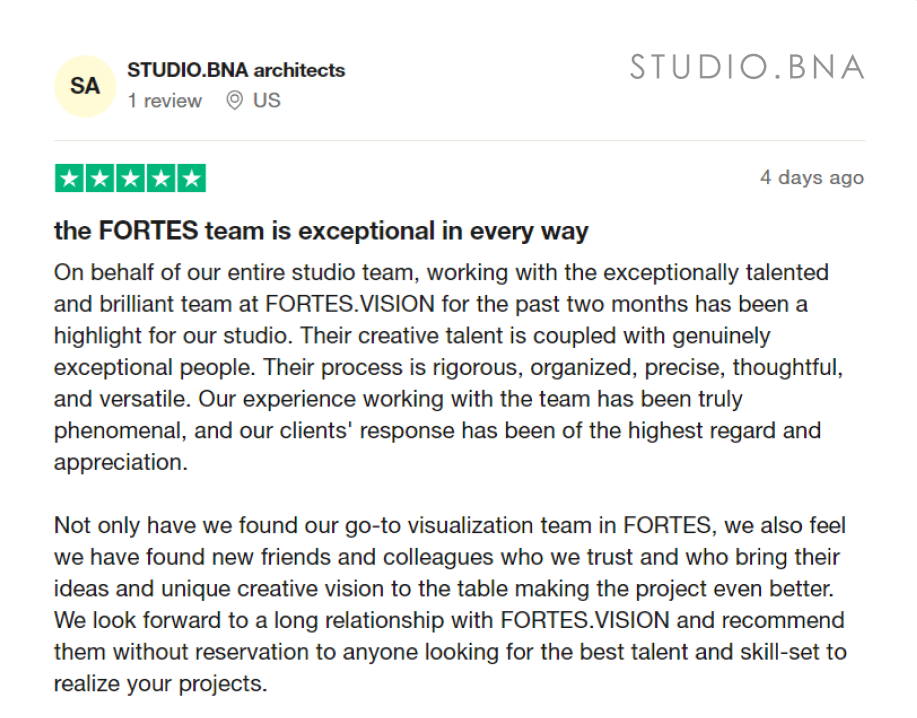Select the US country label
917x718 pixels.
click(x=267, y=101)
